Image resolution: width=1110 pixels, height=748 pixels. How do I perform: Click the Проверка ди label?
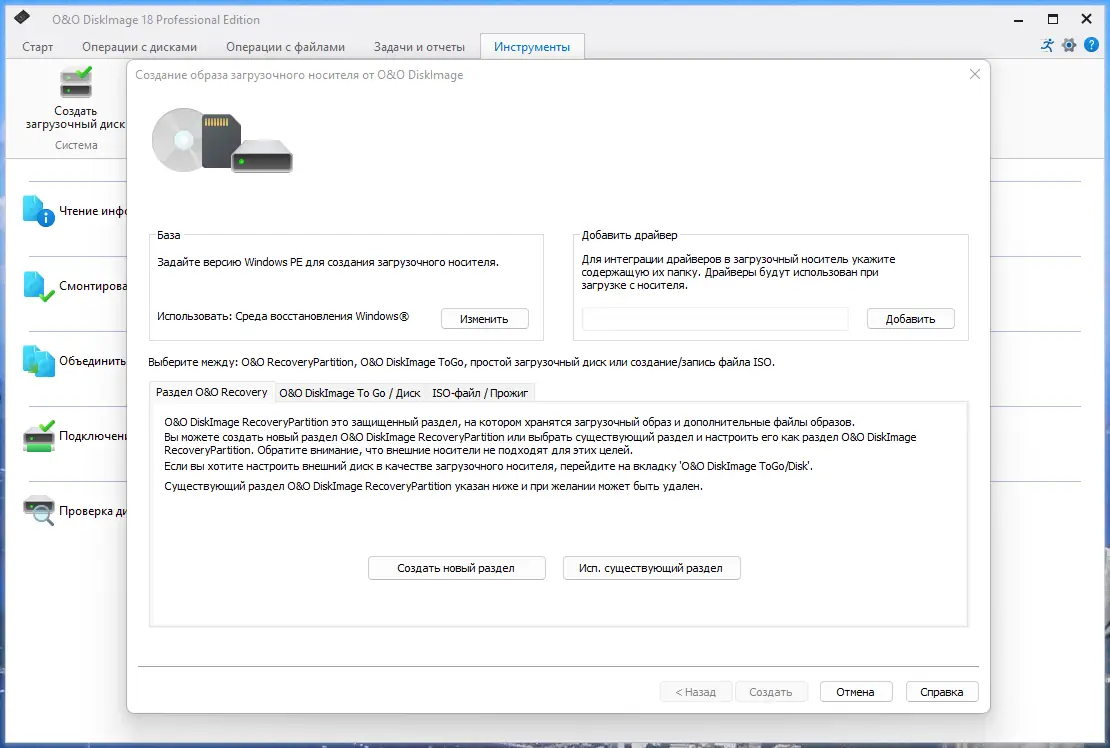point(93,511)
